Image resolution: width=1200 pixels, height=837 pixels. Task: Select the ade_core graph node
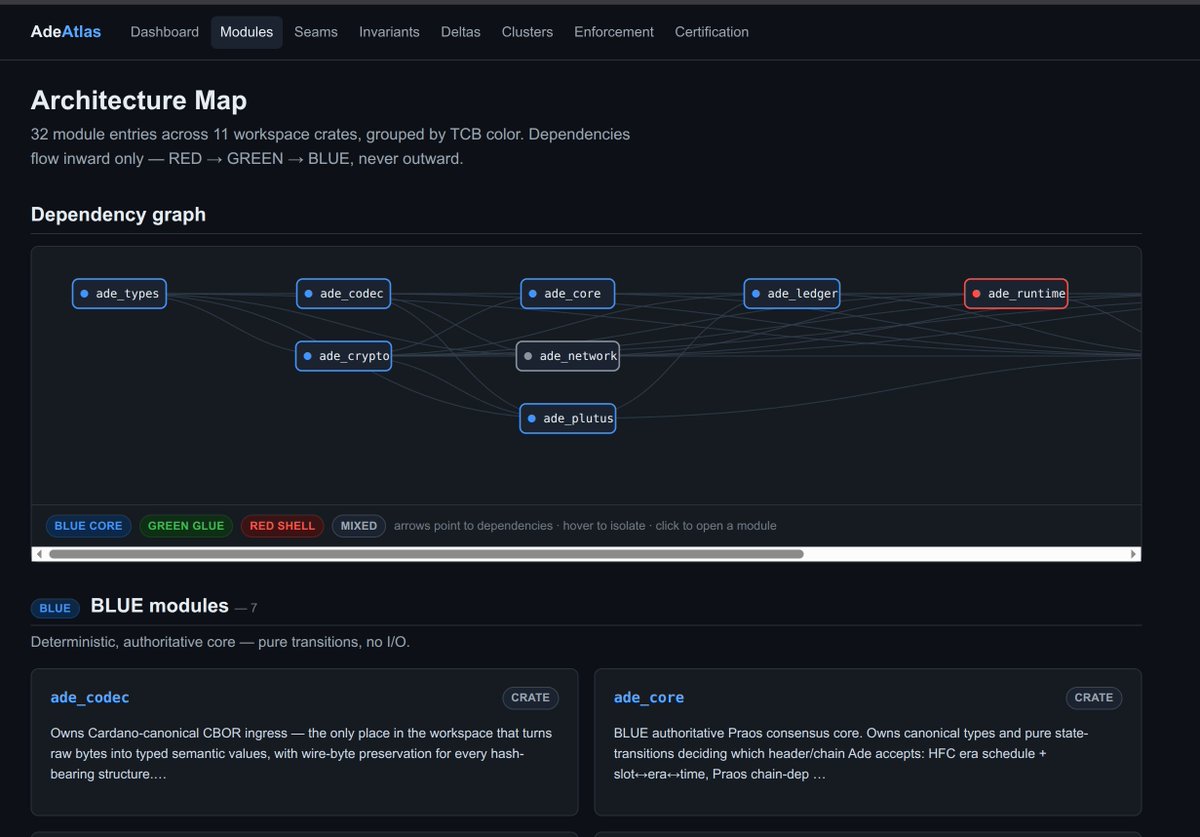tap(567, 294)
